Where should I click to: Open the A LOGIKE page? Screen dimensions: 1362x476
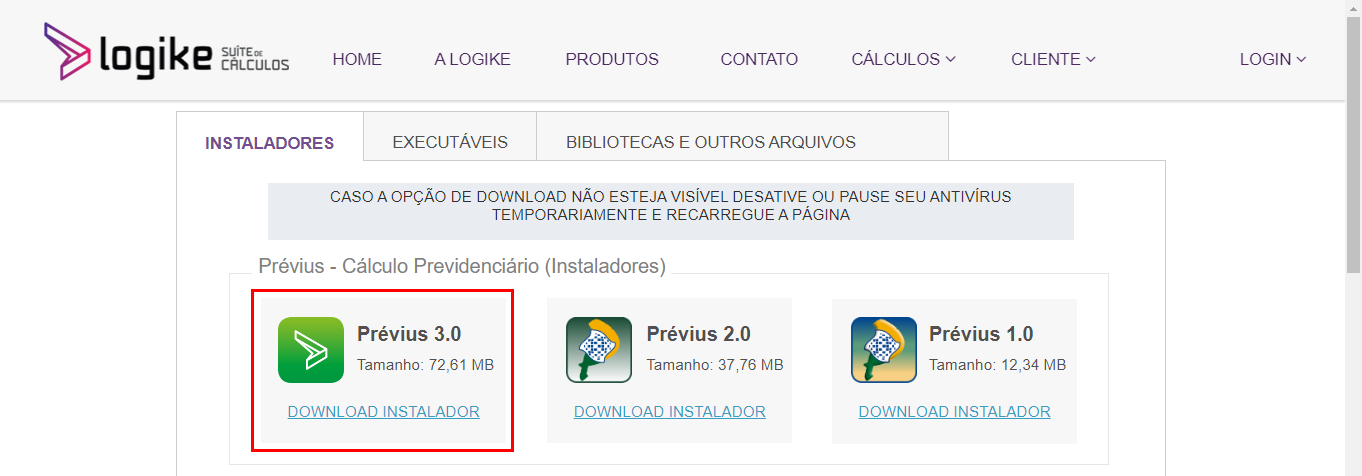(x=472, y=59)
